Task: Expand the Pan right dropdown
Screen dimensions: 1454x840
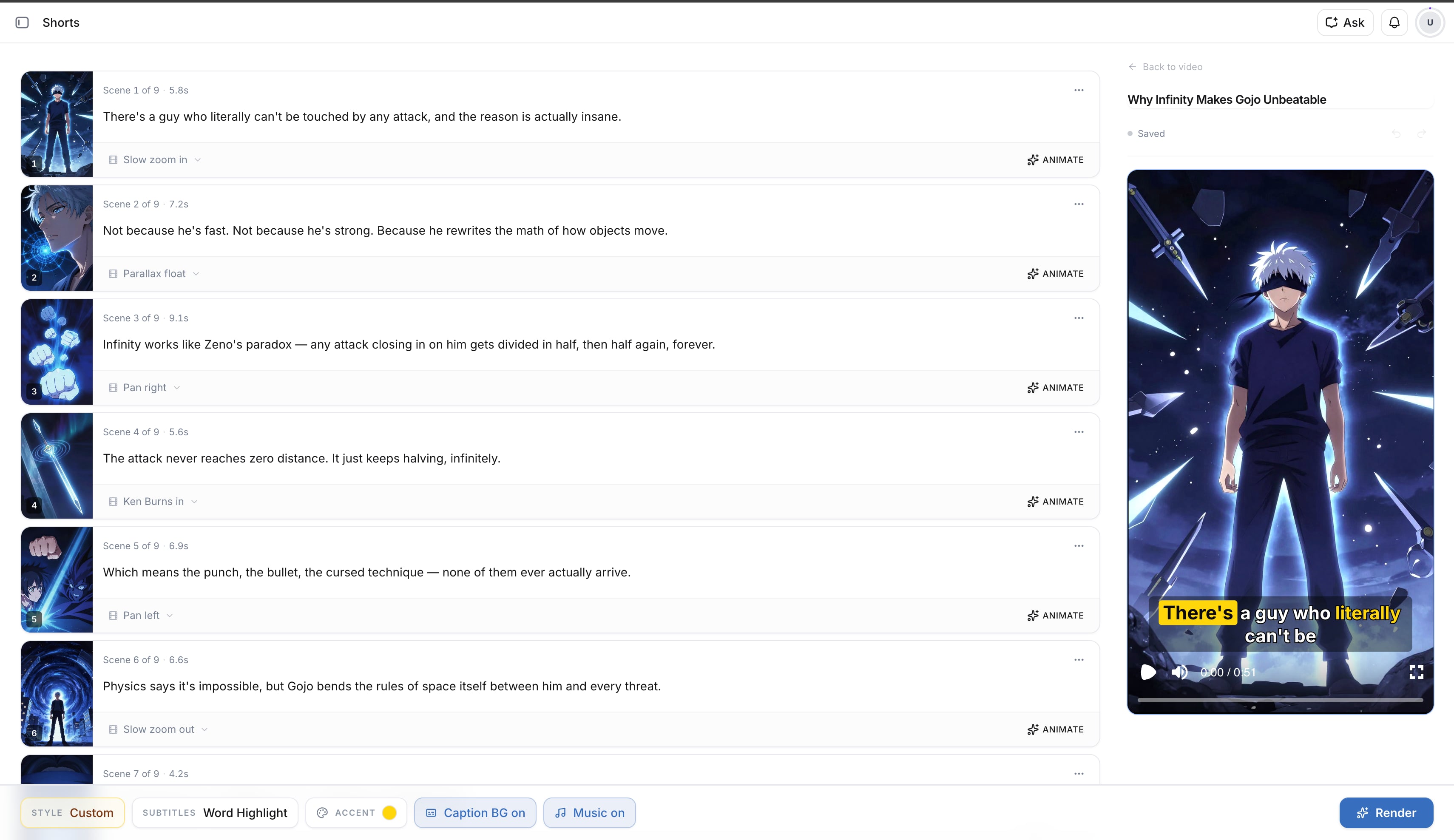Action: coord(176,388)
